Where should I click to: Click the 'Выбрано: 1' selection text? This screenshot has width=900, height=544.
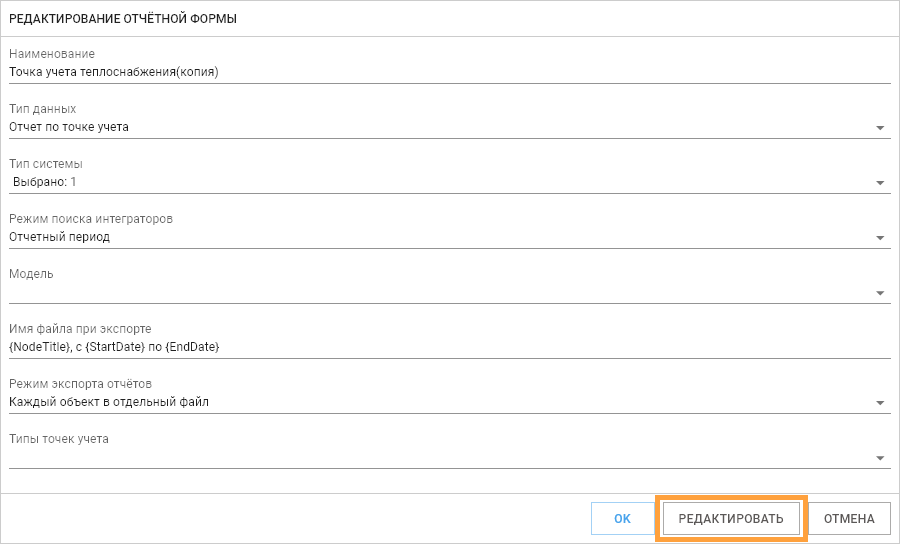45,182
